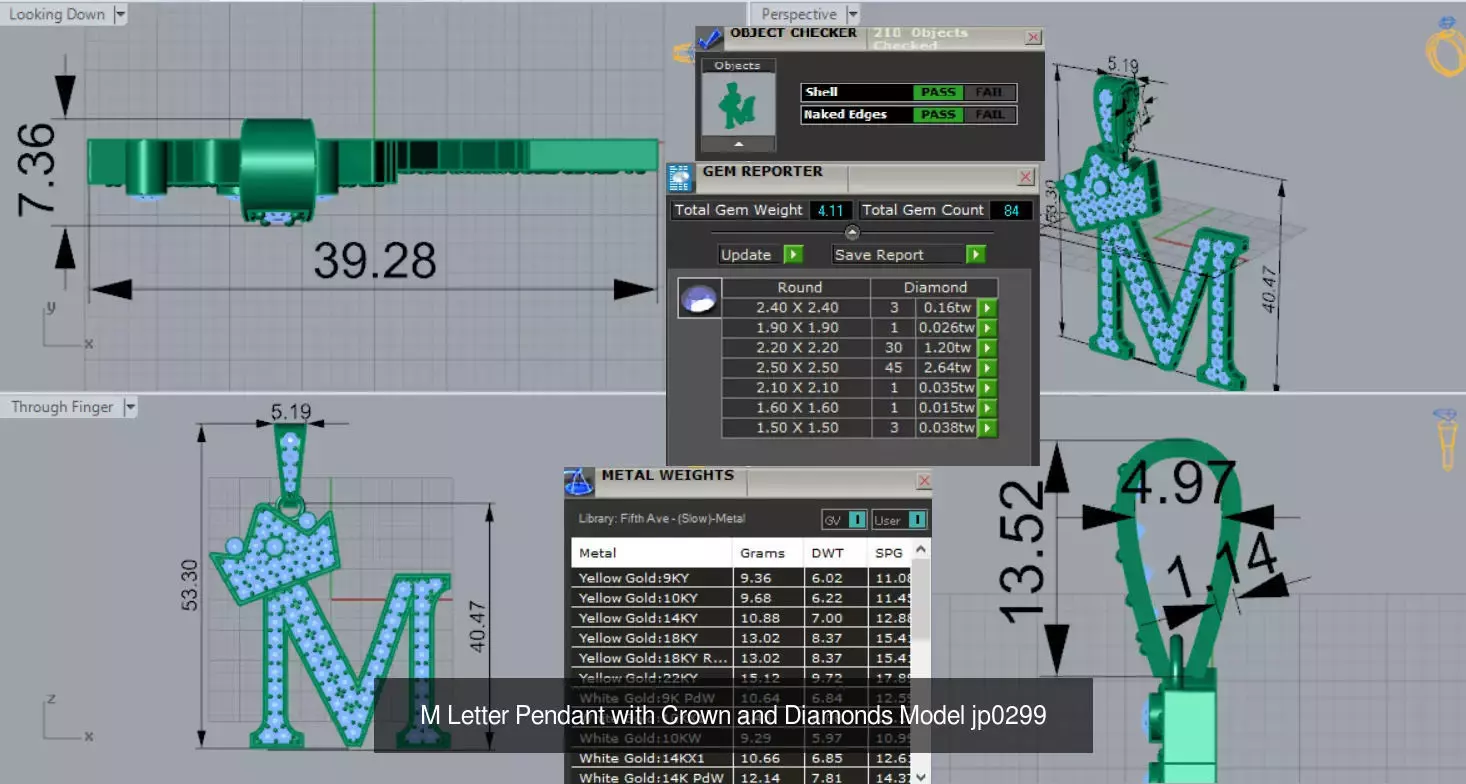Screen dimensions: 1466x784
Task: Click the Objects thumbnail in Object Checker
Action: [x=738, y=105]
